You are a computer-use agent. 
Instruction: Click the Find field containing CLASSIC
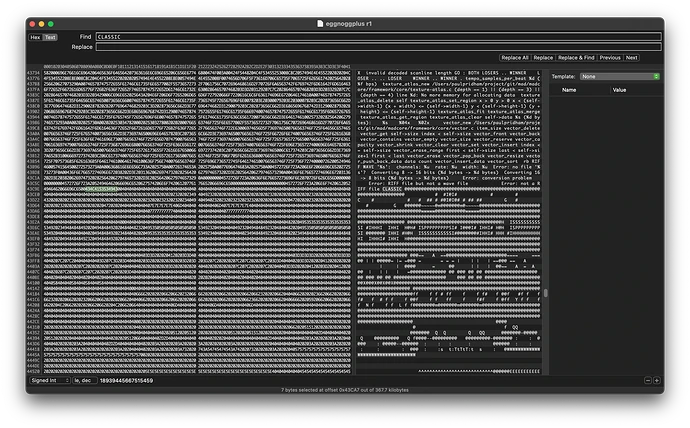point(378,37)
